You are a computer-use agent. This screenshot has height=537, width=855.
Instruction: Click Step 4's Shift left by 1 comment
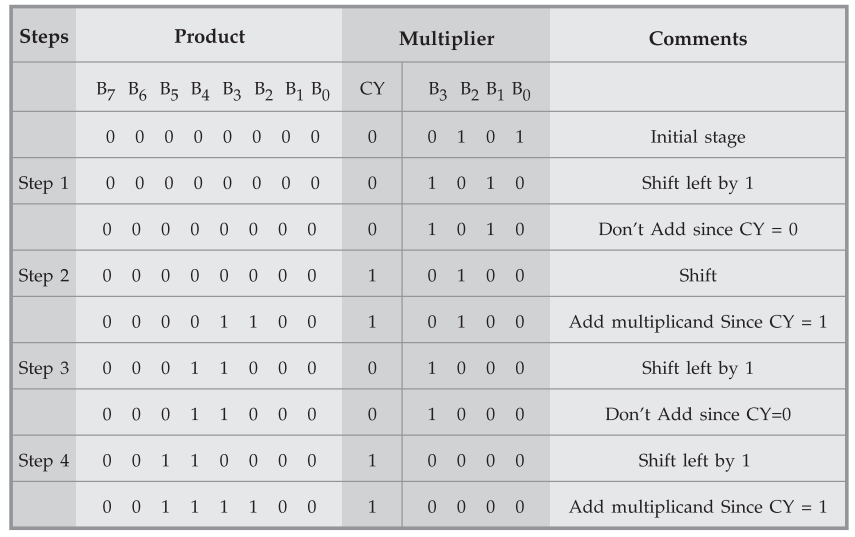click(697, 461)
